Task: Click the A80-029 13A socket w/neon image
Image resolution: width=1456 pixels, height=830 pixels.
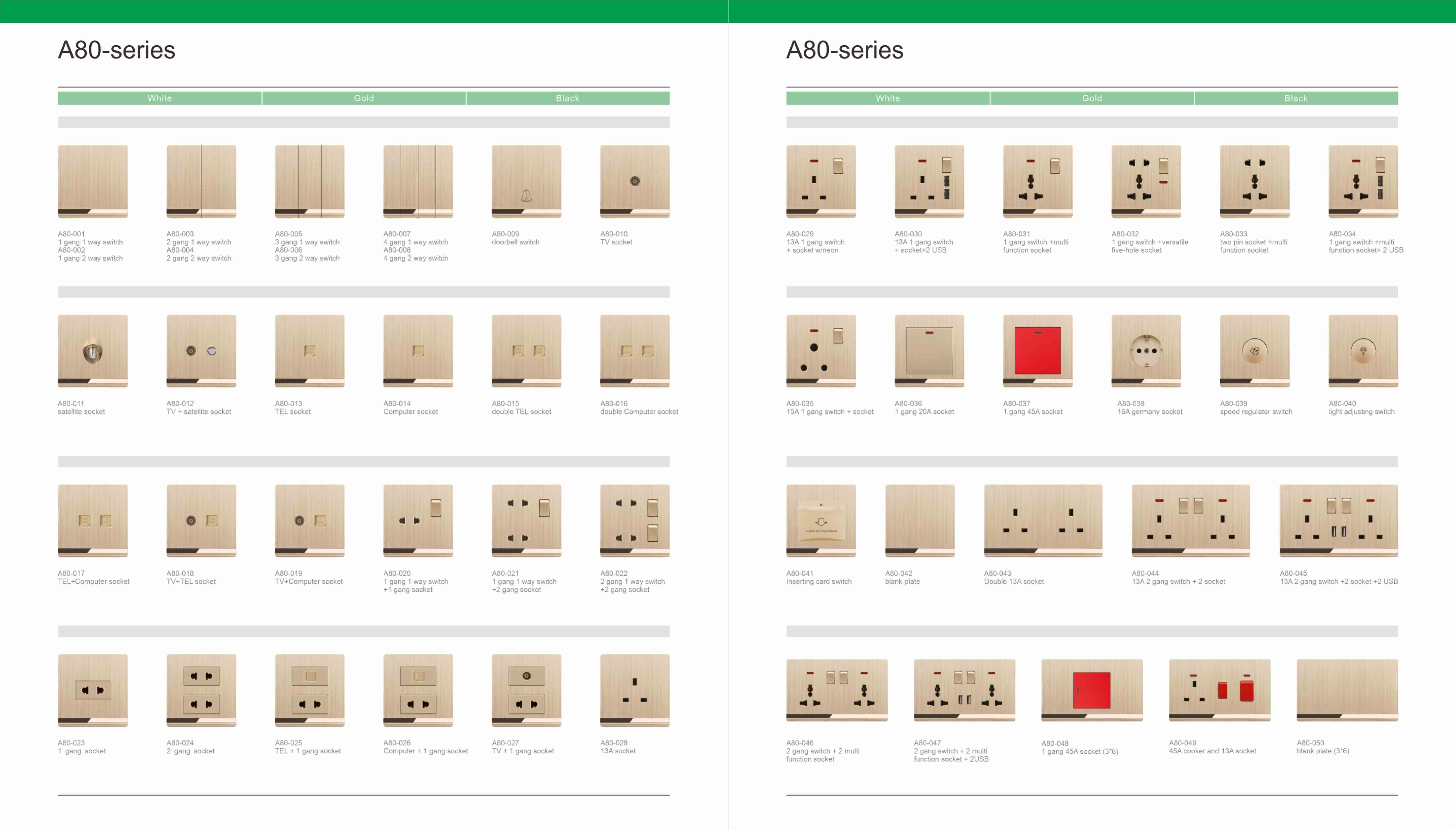Action: [821, 181]
